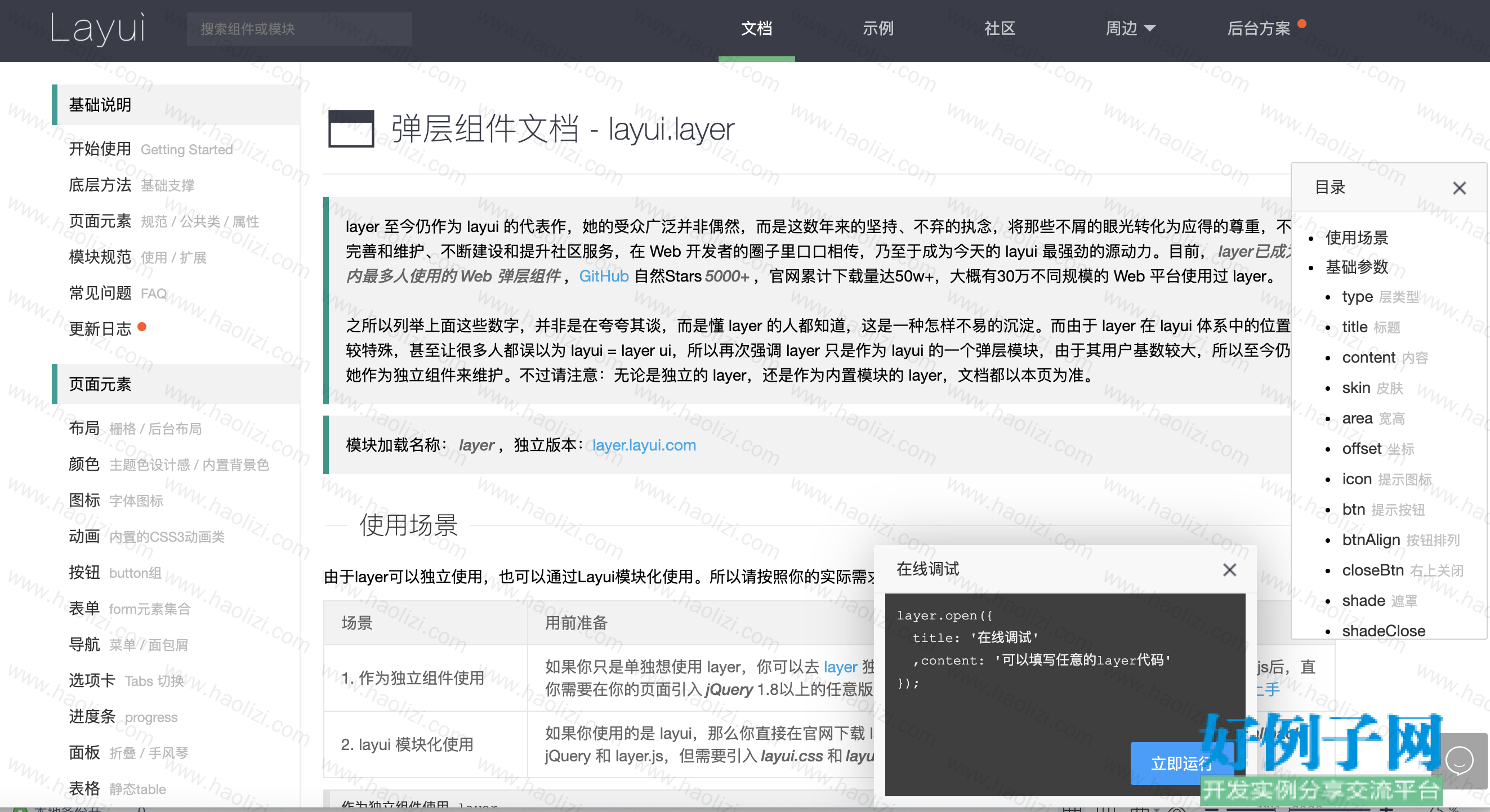This screenshot has height=812, width=1490.
Task: Open 模块规范 in the sidebar
Action: click(x=137, y=257)
